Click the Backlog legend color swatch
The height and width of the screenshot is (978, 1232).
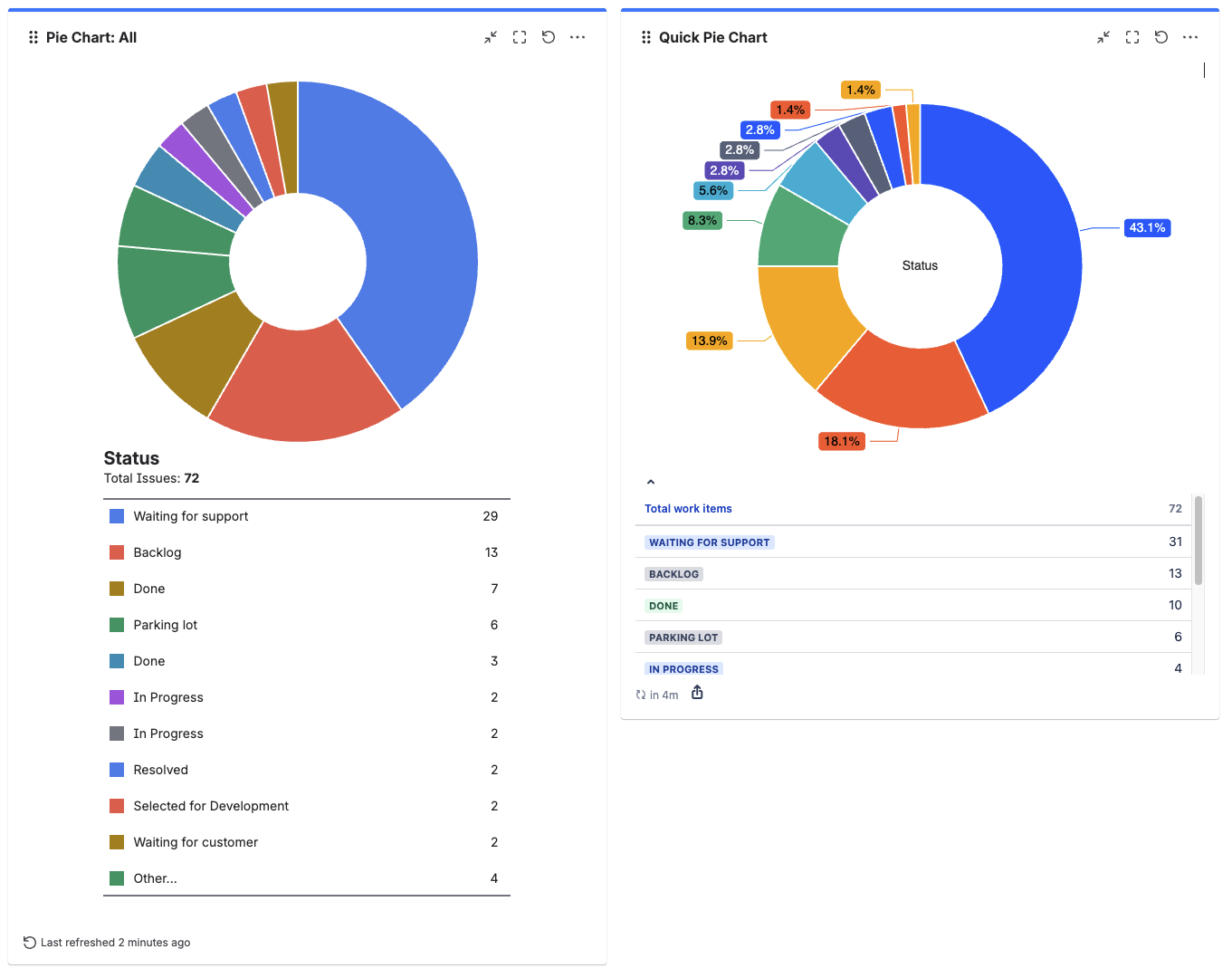pos(115,551)
